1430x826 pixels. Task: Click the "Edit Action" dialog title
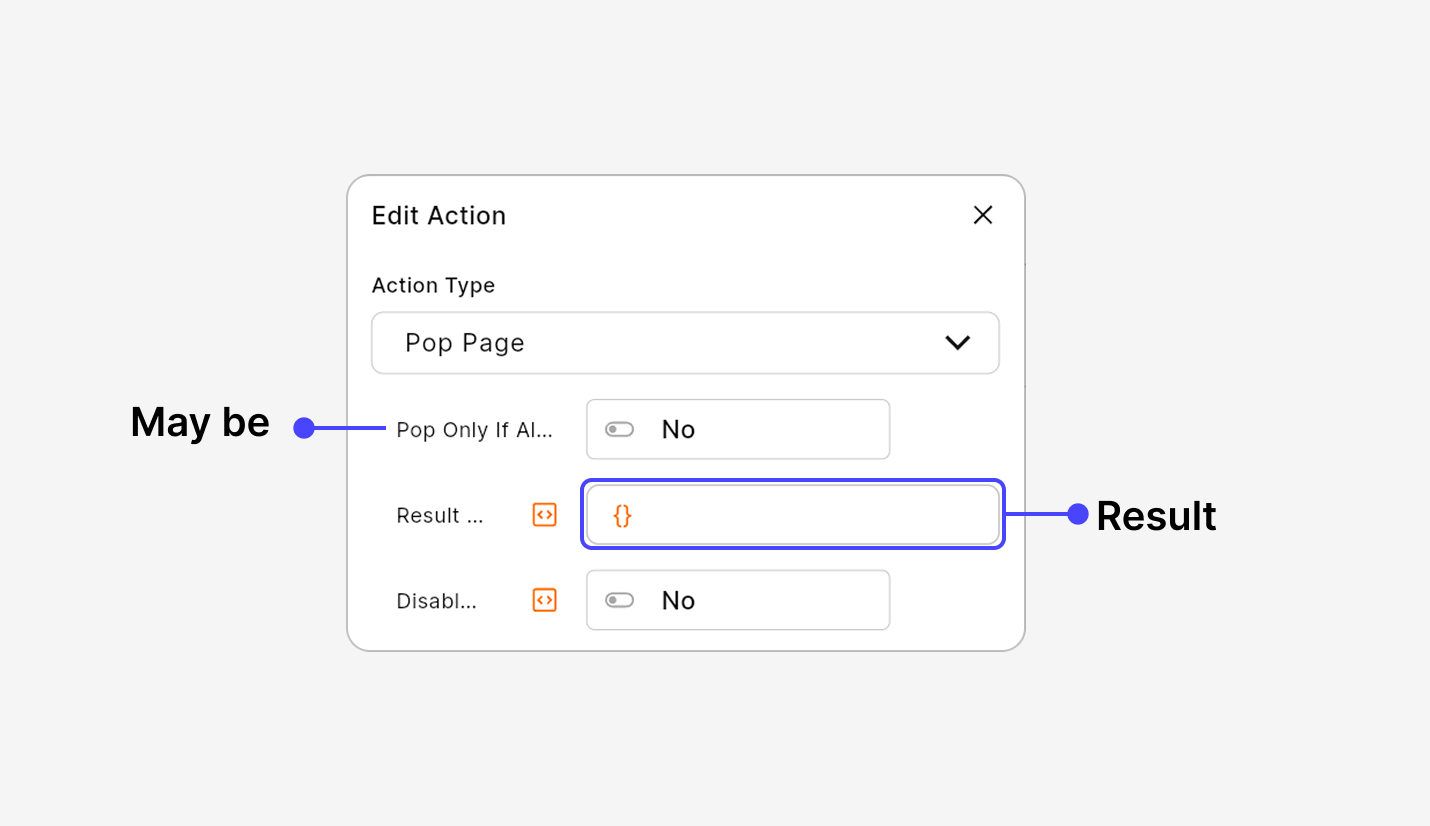click(x=439, y=216)
